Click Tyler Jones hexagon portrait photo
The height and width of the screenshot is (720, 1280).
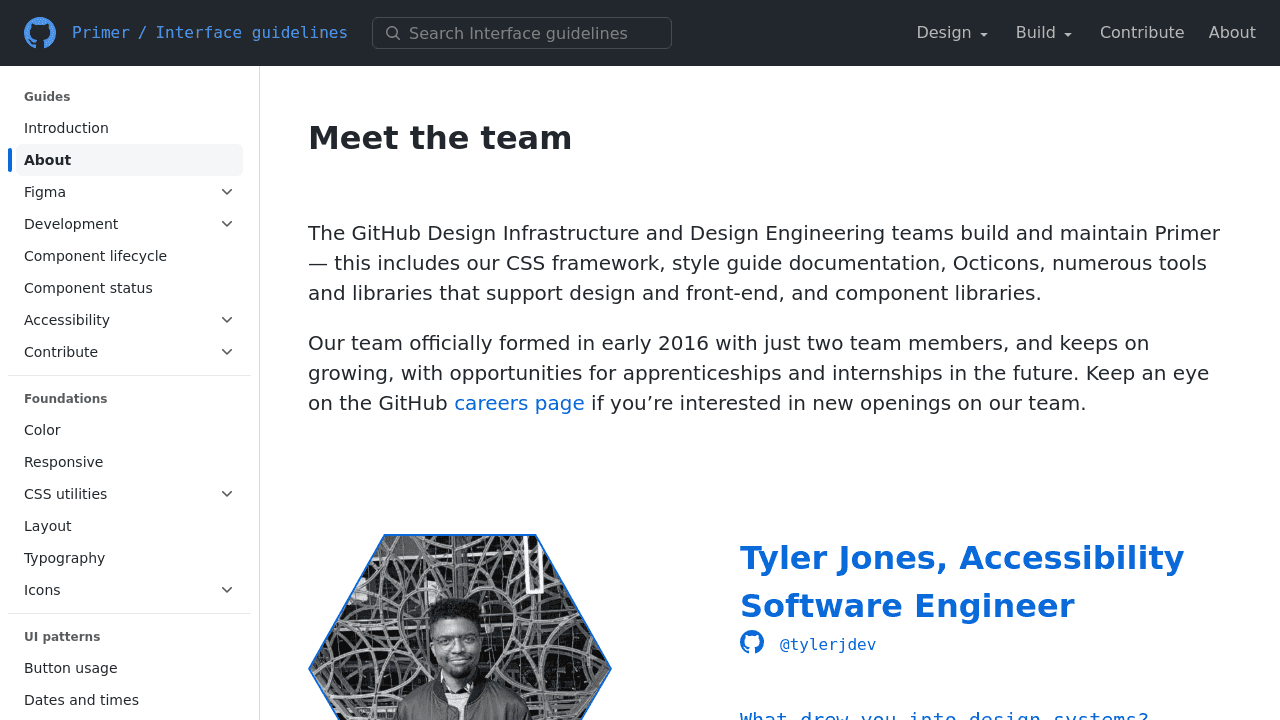pyautogui.click(x=460, y=628)
